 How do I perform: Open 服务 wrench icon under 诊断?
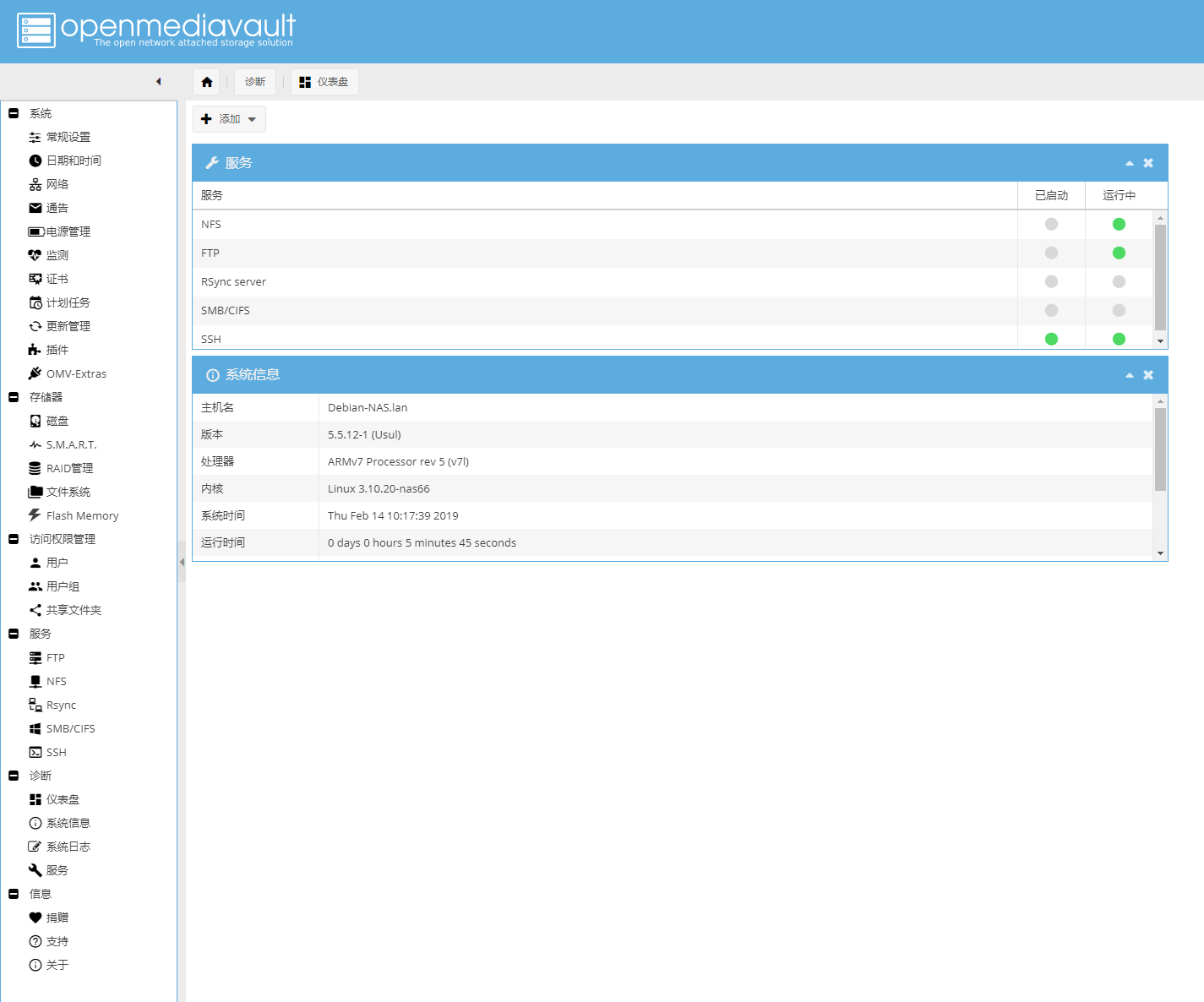(x=35, y=870)
